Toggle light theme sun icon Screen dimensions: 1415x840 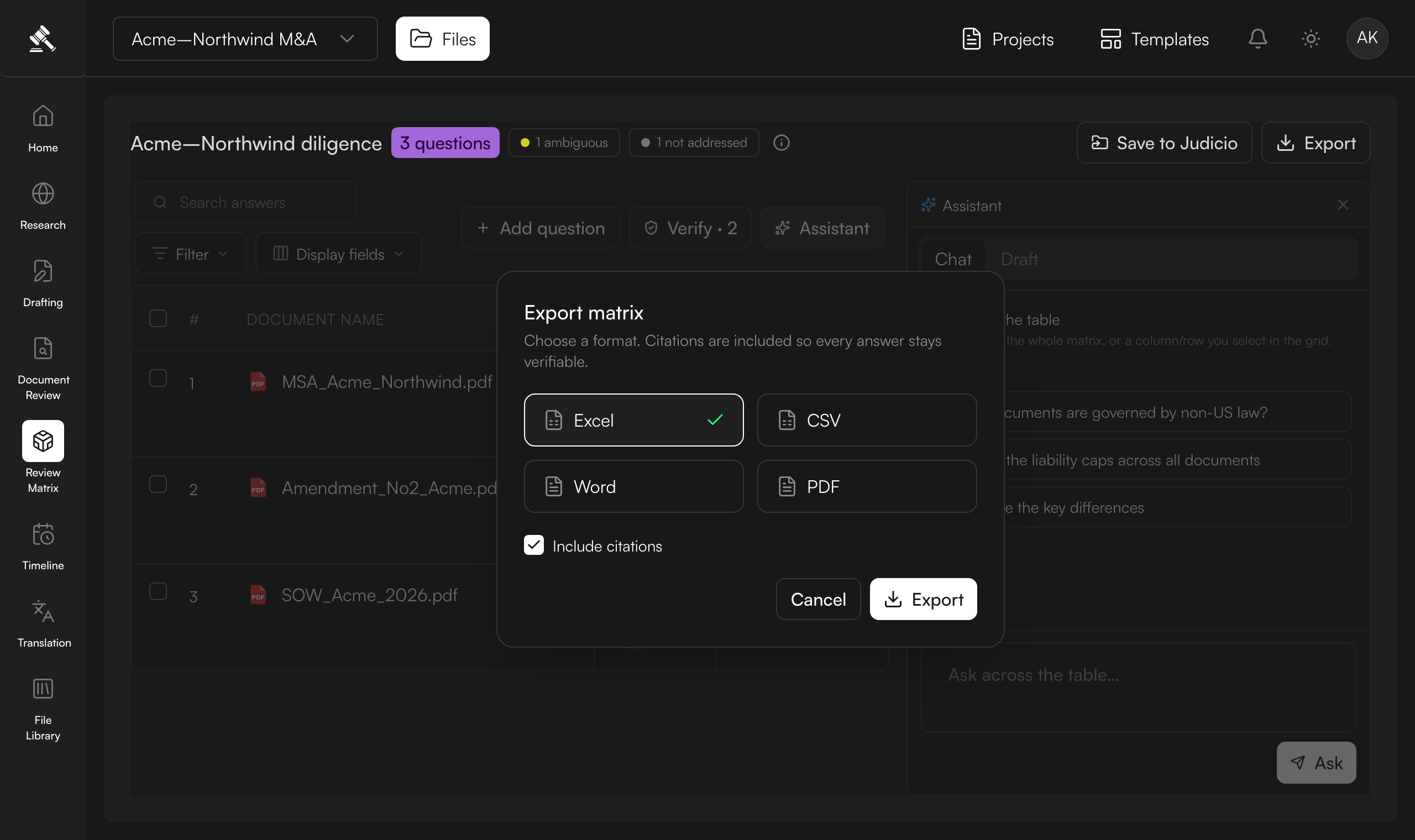[1311, 39]
